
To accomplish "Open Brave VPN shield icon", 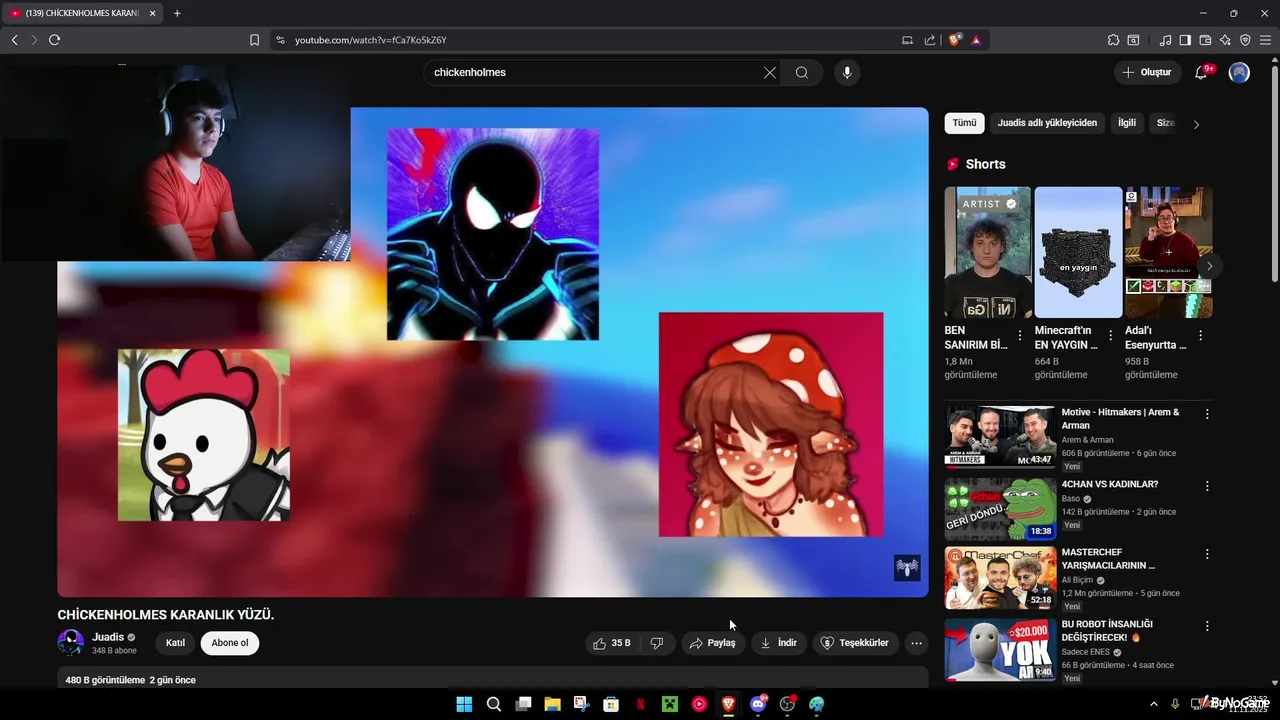I will click(1245, 40).
